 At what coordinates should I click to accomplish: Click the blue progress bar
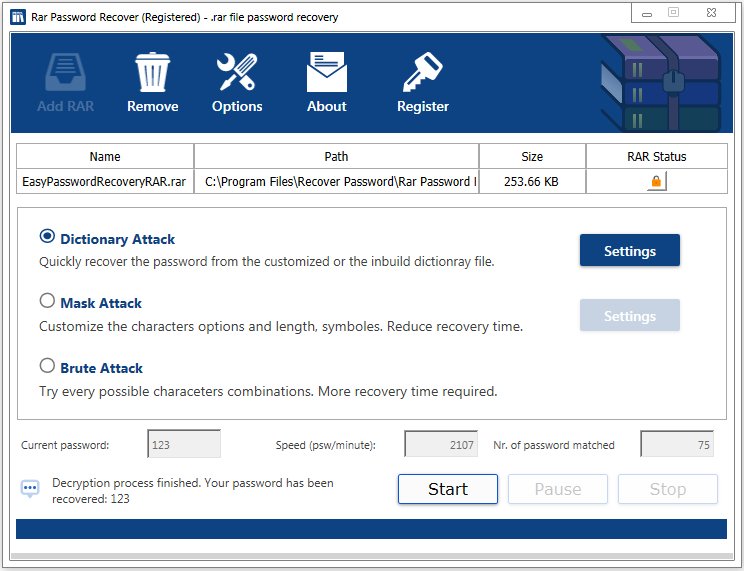pyautogui.click(x=371, y=529)
